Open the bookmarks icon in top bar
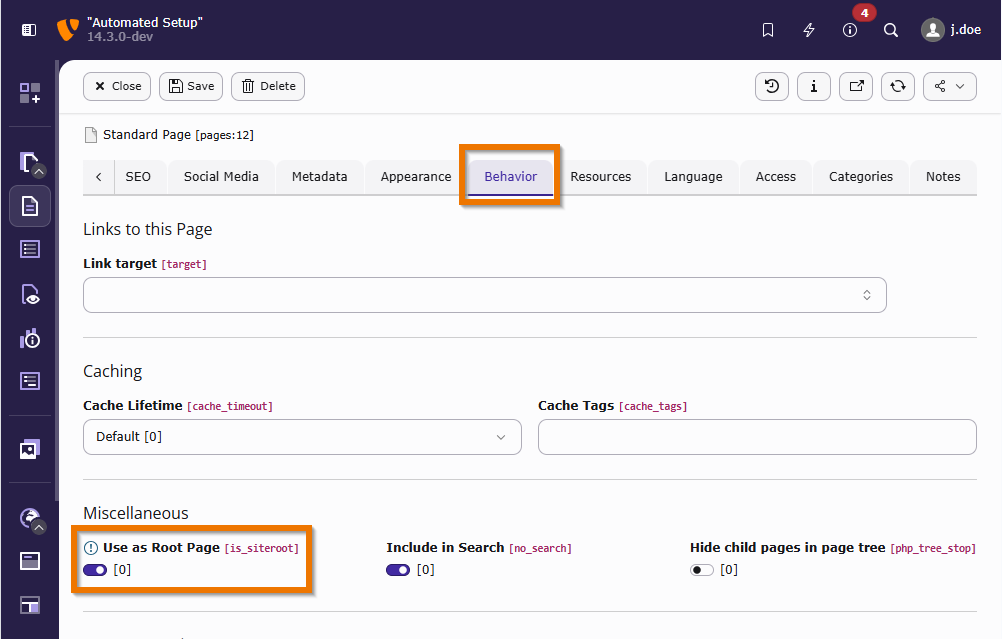This screenshot has width=1002, height=639. pos(768,30)
